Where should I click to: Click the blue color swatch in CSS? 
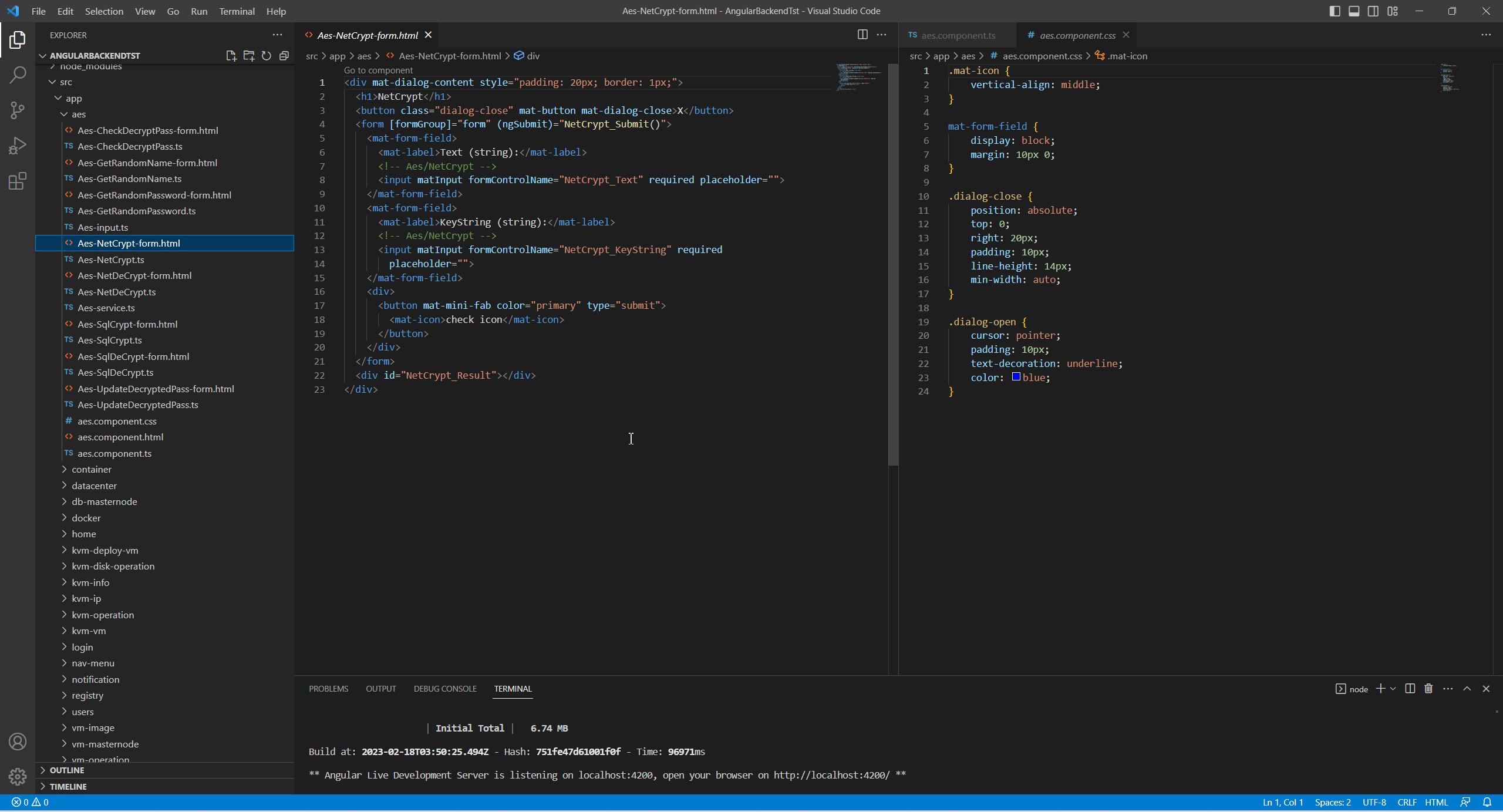tap(1016, 377)
